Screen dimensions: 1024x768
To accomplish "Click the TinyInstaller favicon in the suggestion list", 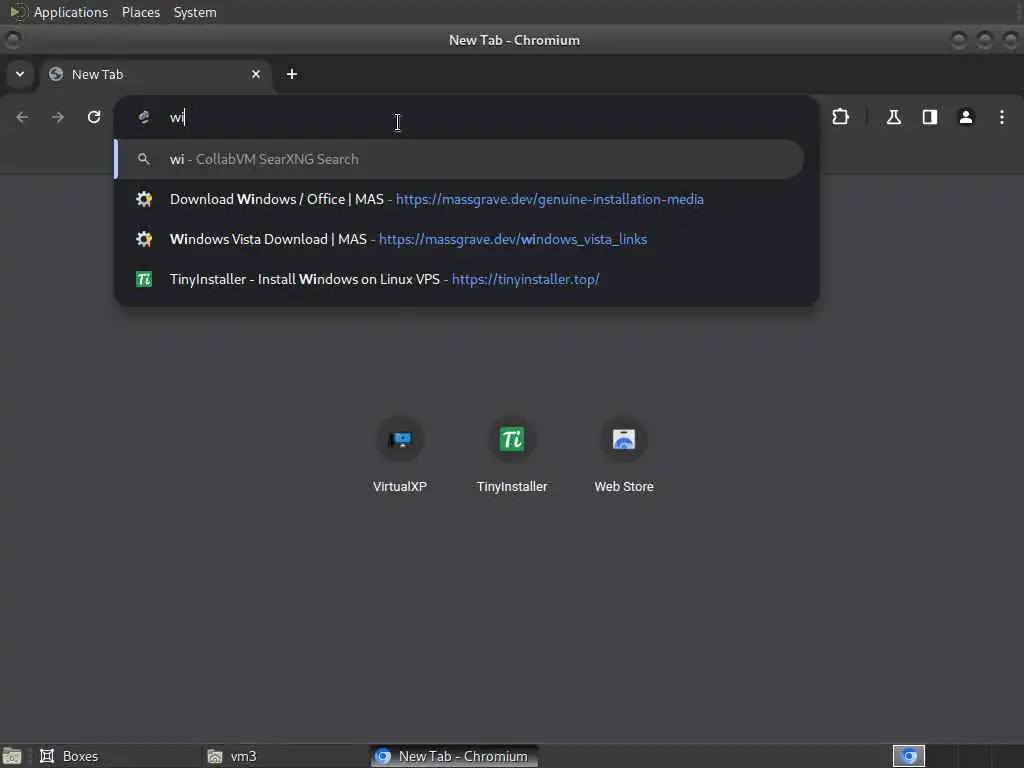I will [x=144, y=279].
